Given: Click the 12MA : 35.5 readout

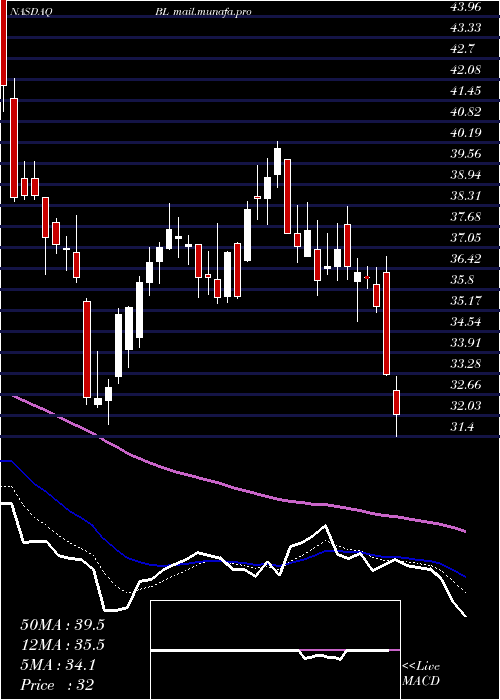Looking at the screenshot, I should pos(62,645).
